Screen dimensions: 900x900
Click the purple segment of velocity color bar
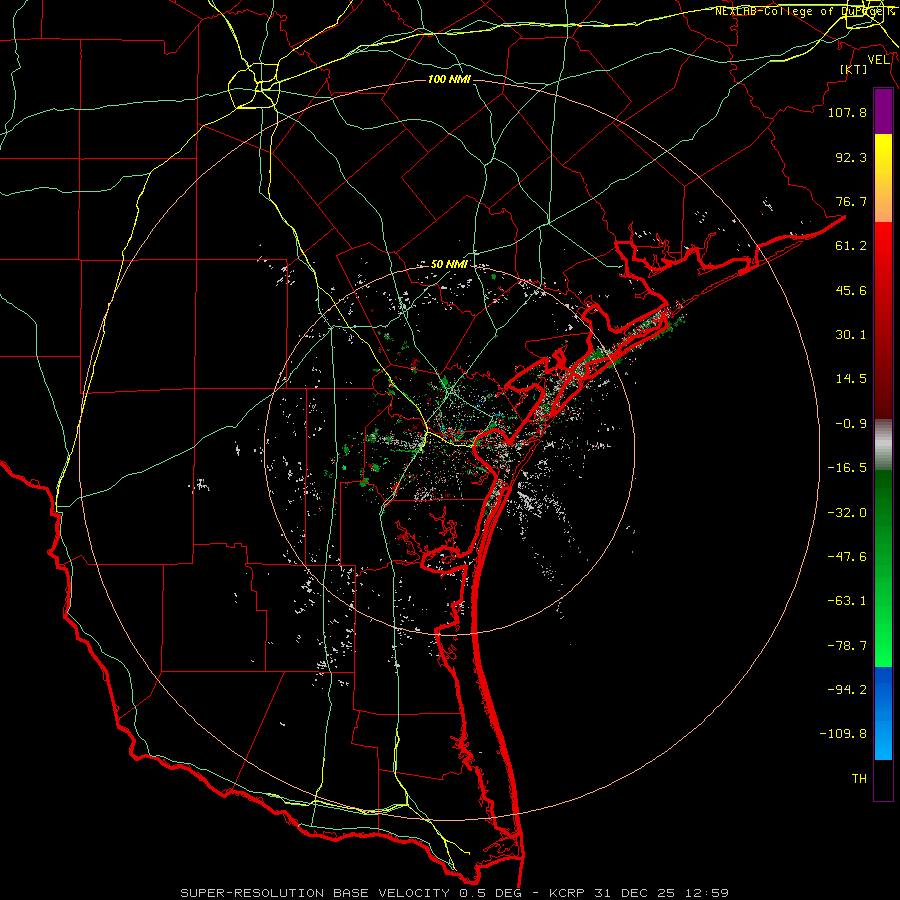(x=883, y=112)
